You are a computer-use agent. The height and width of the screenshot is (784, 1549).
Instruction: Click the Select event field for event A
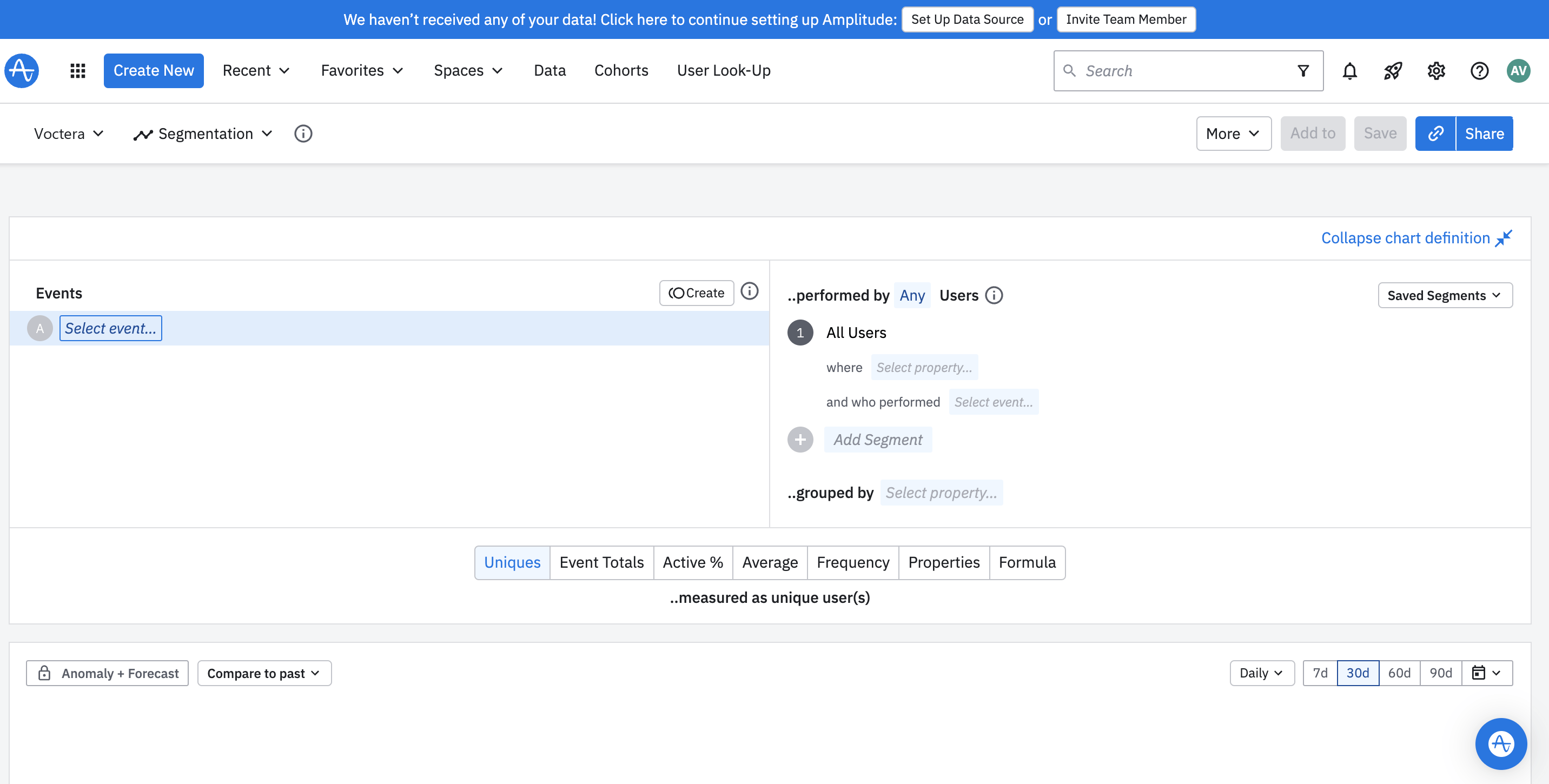111,328
